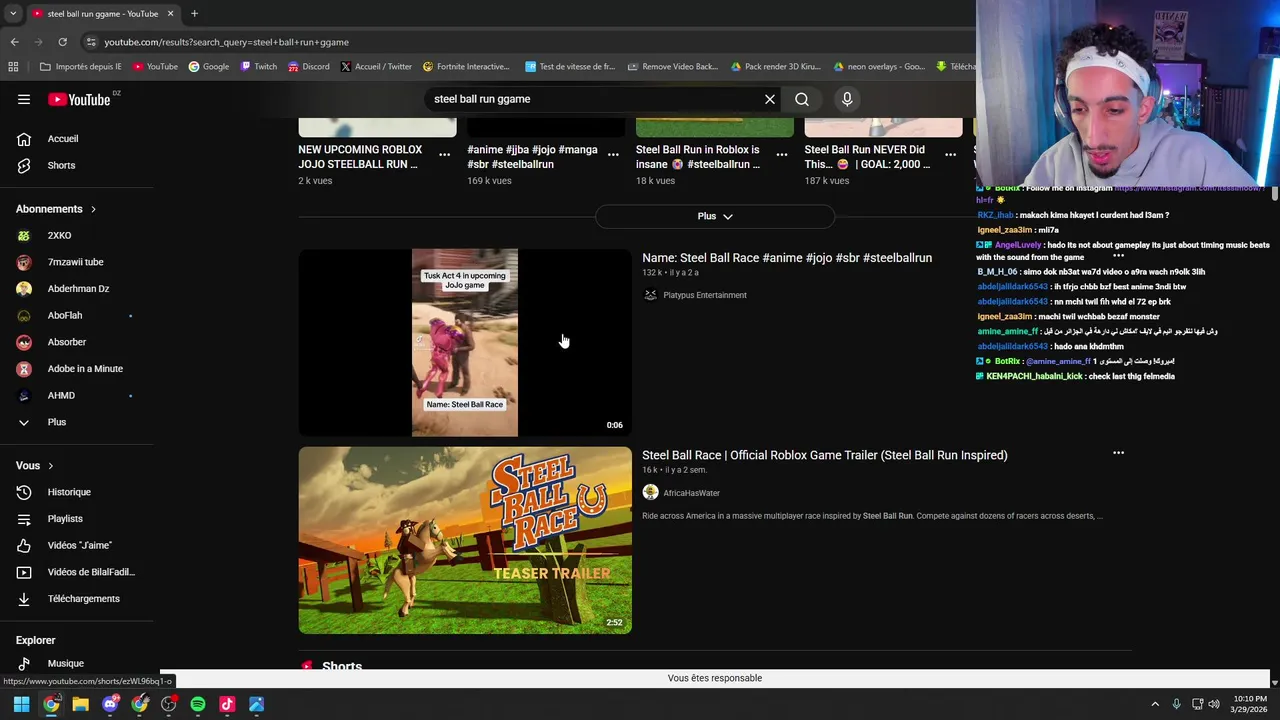Open a new browser tab

194,14
